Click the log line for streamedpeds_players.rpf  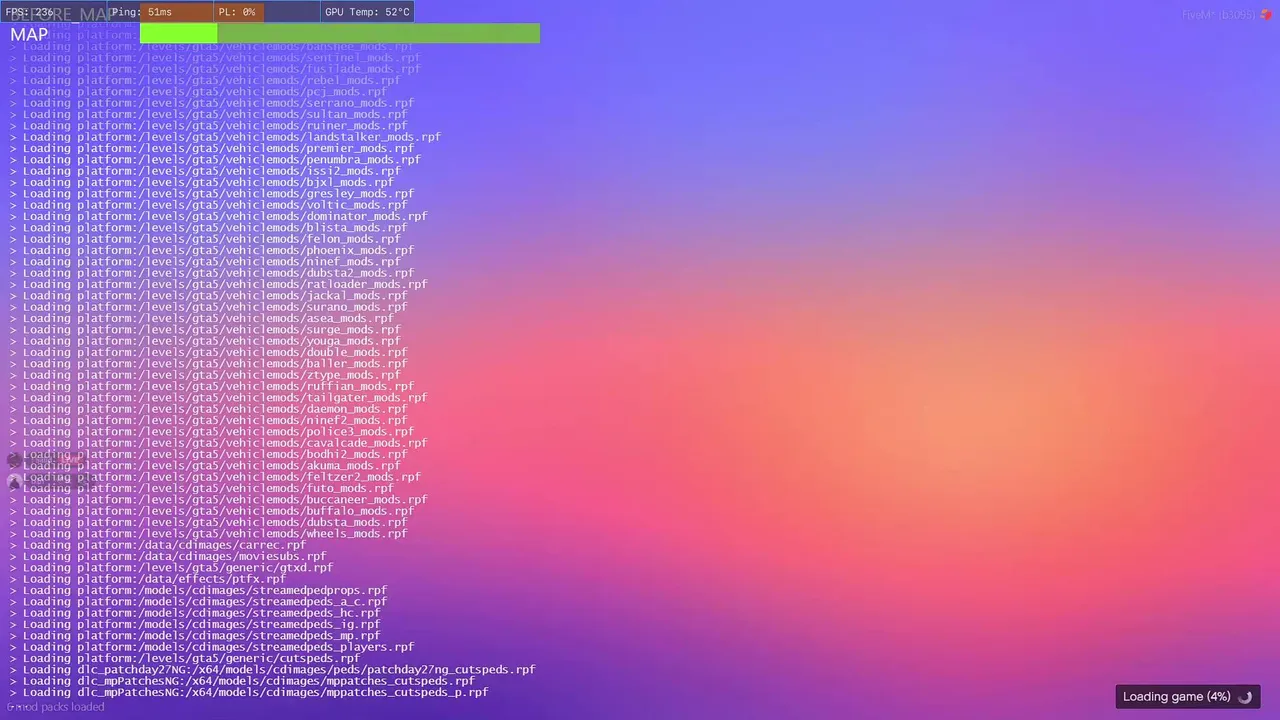[x=212, y=647]
